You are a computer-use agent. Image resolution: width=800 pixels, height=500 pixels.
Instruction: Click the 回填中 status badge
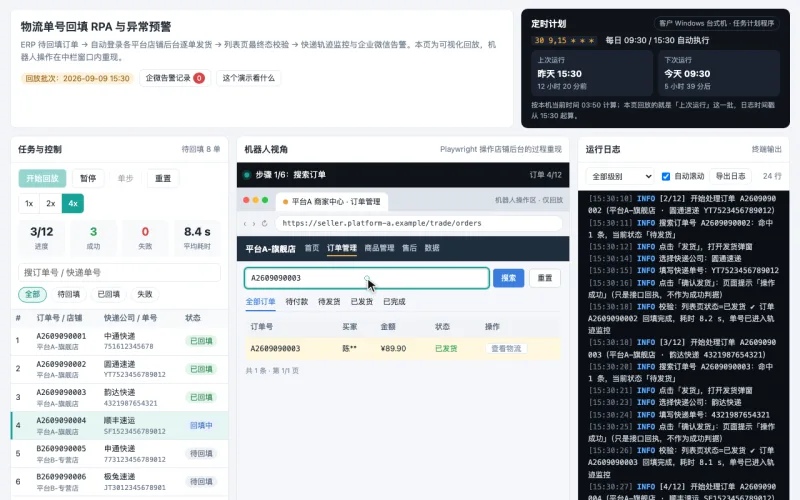click(201, 426)
